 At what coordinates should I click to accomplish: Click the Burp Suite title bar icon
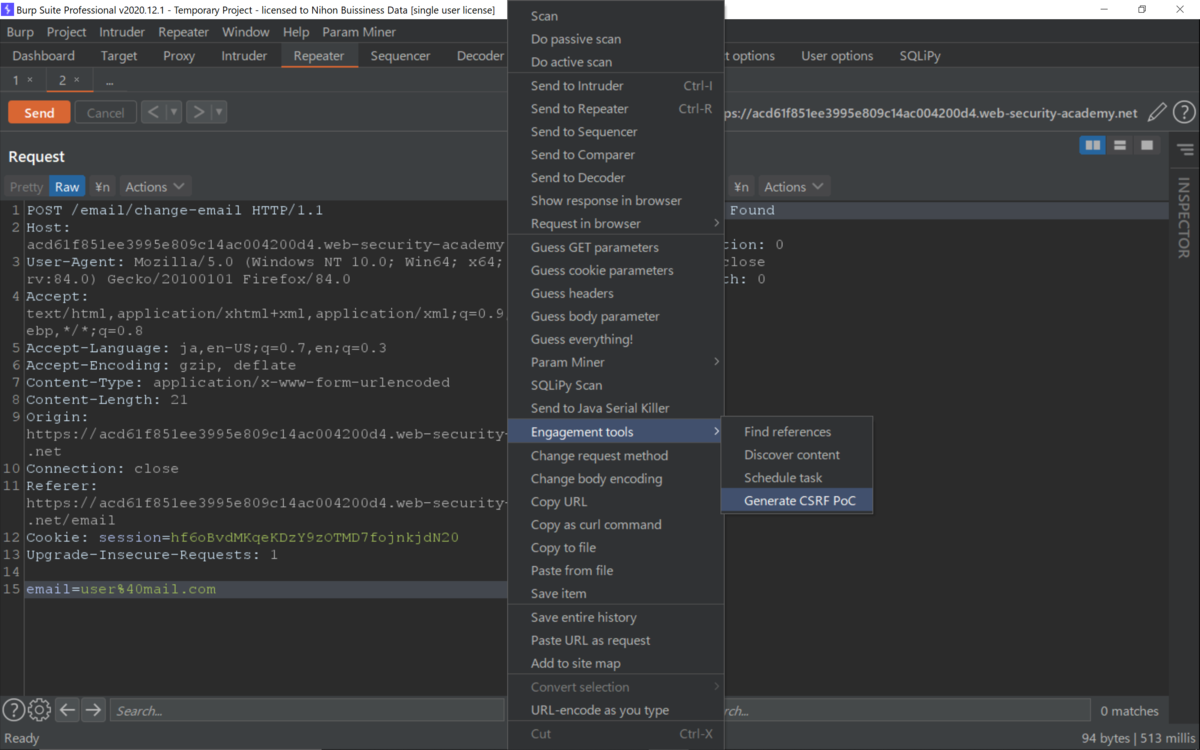(8, 9)
